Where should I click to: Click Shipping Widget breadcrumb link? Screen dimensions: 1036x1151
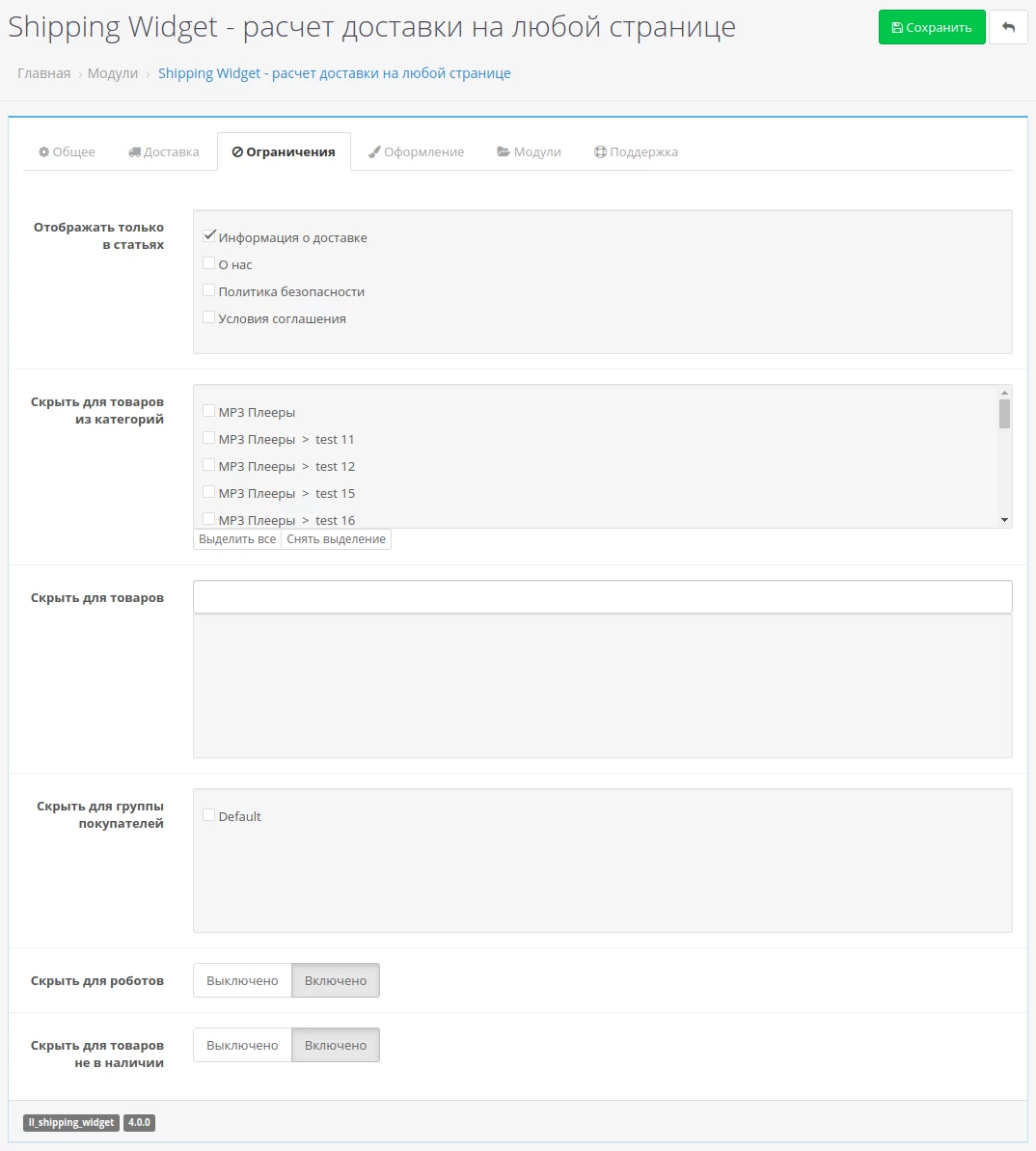pyautogui.click(x=334, y=73)
